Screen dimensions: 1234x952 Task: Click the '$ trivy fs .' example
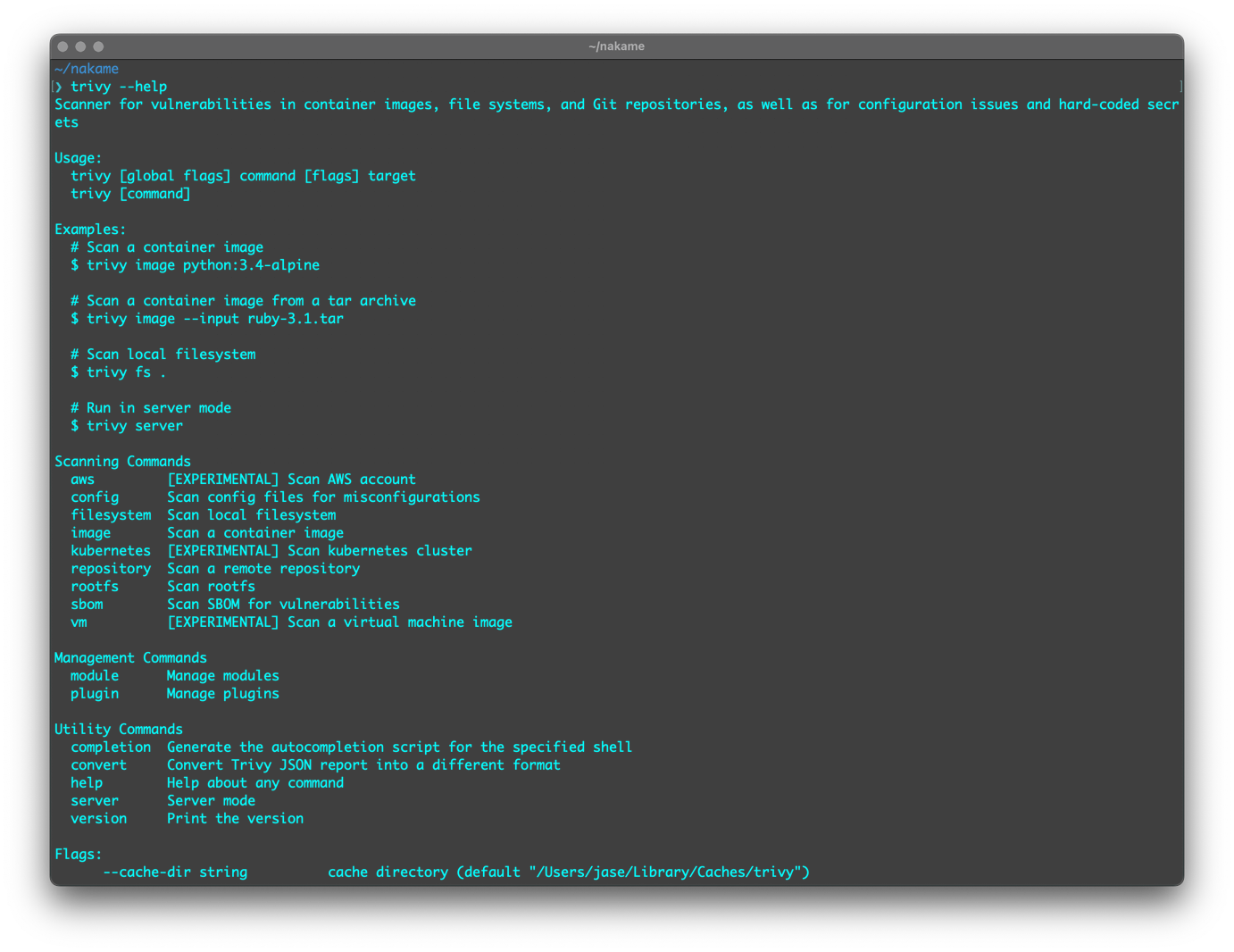[x=118, y=372]
